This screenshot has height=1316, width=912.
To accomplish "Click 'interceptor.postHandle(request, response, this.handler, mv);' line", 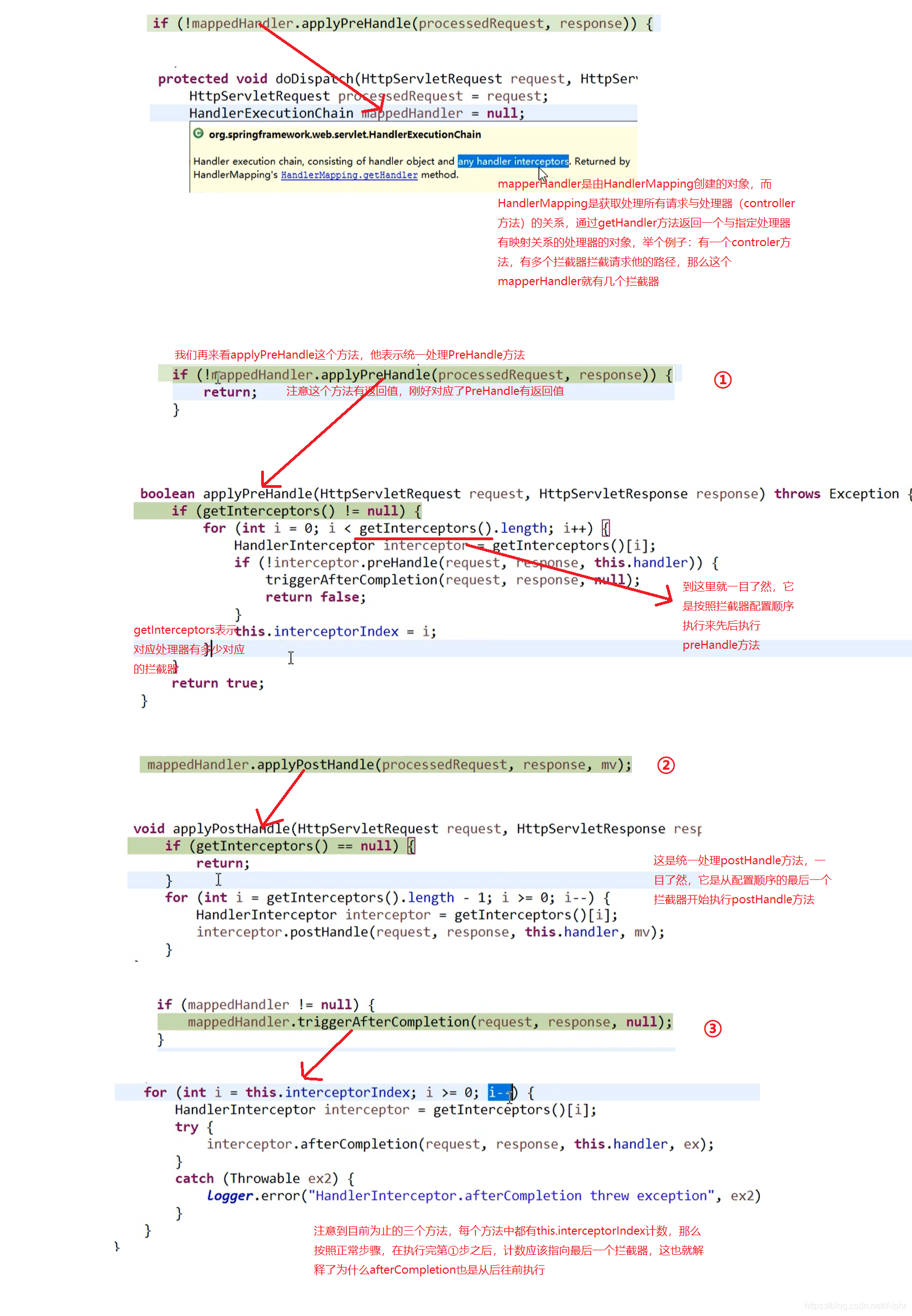I will (430, 932).
